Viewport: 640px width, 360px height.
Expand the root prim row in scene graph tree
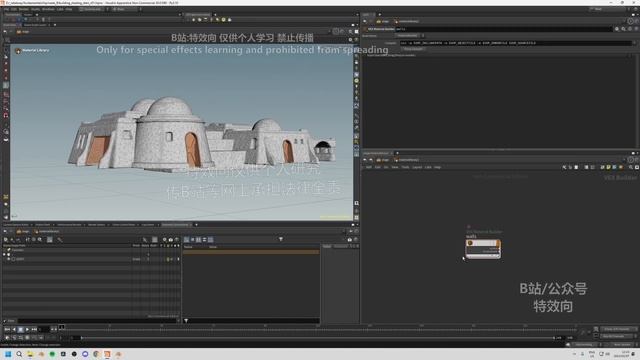point(4,254)
